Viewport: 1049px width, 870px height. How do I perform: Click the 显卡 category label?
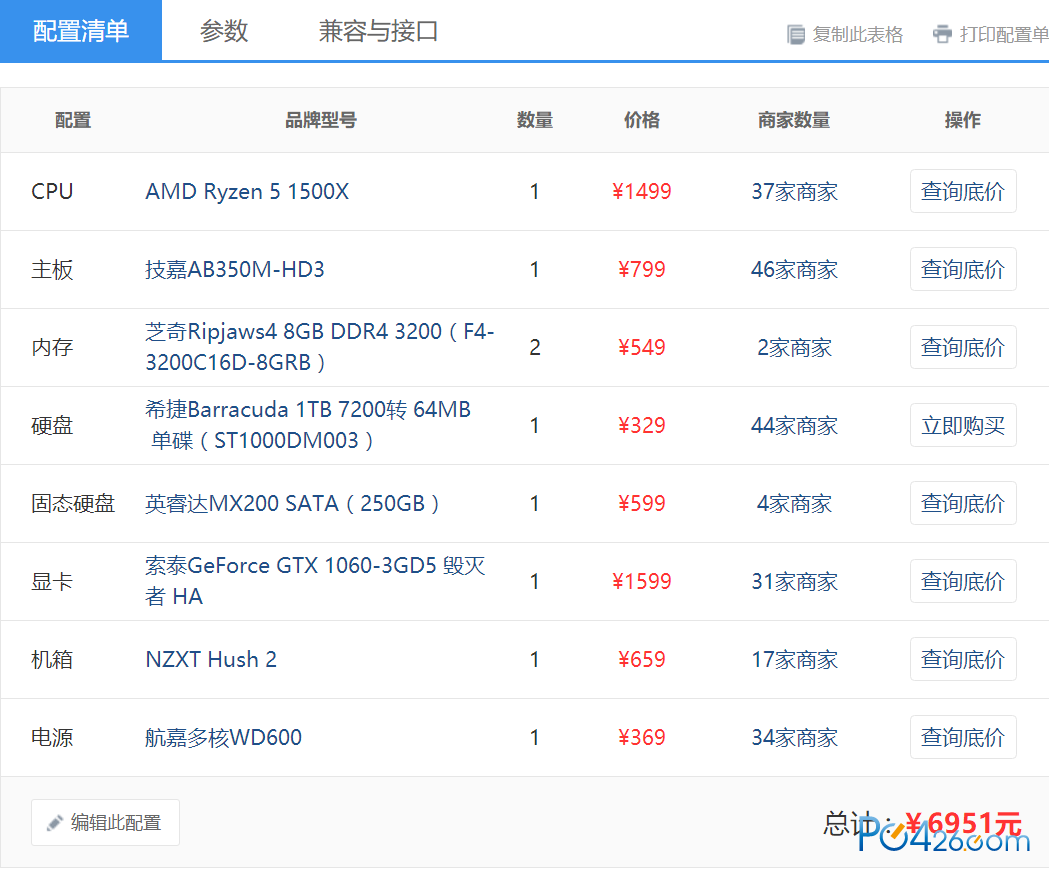click(52, 582)
